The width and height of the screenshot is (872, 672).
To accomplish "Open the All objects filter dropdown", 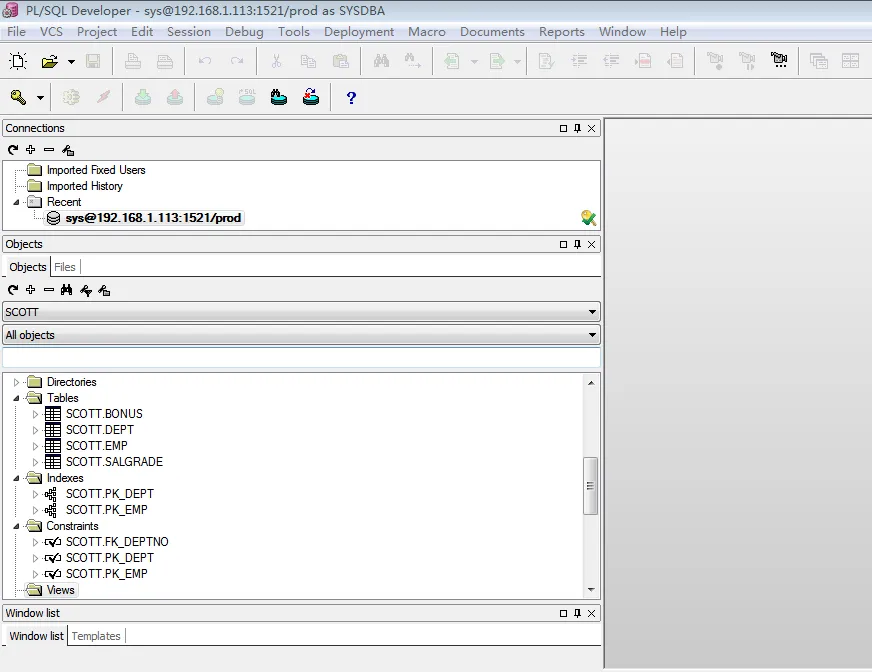I will (x=592, y=334).
